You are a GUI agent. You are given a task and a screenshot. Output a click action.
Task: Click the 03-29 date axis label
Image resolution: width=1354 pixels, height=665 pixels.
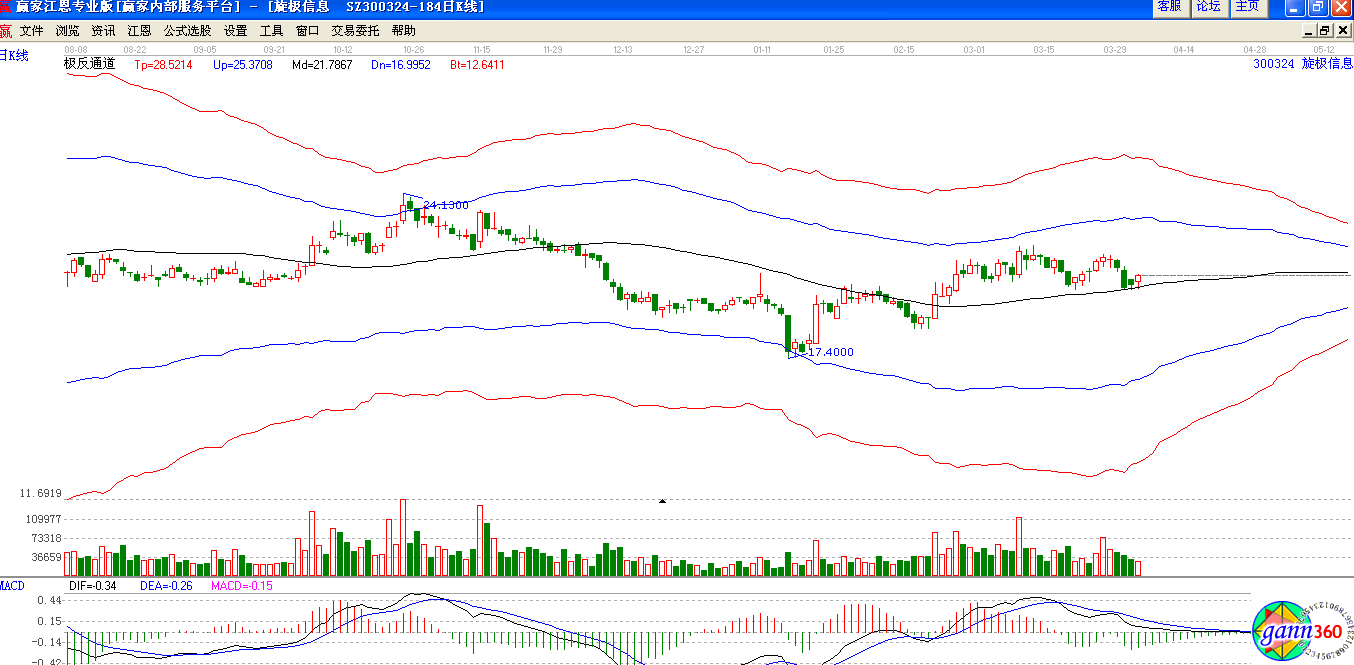(1115, 48)
